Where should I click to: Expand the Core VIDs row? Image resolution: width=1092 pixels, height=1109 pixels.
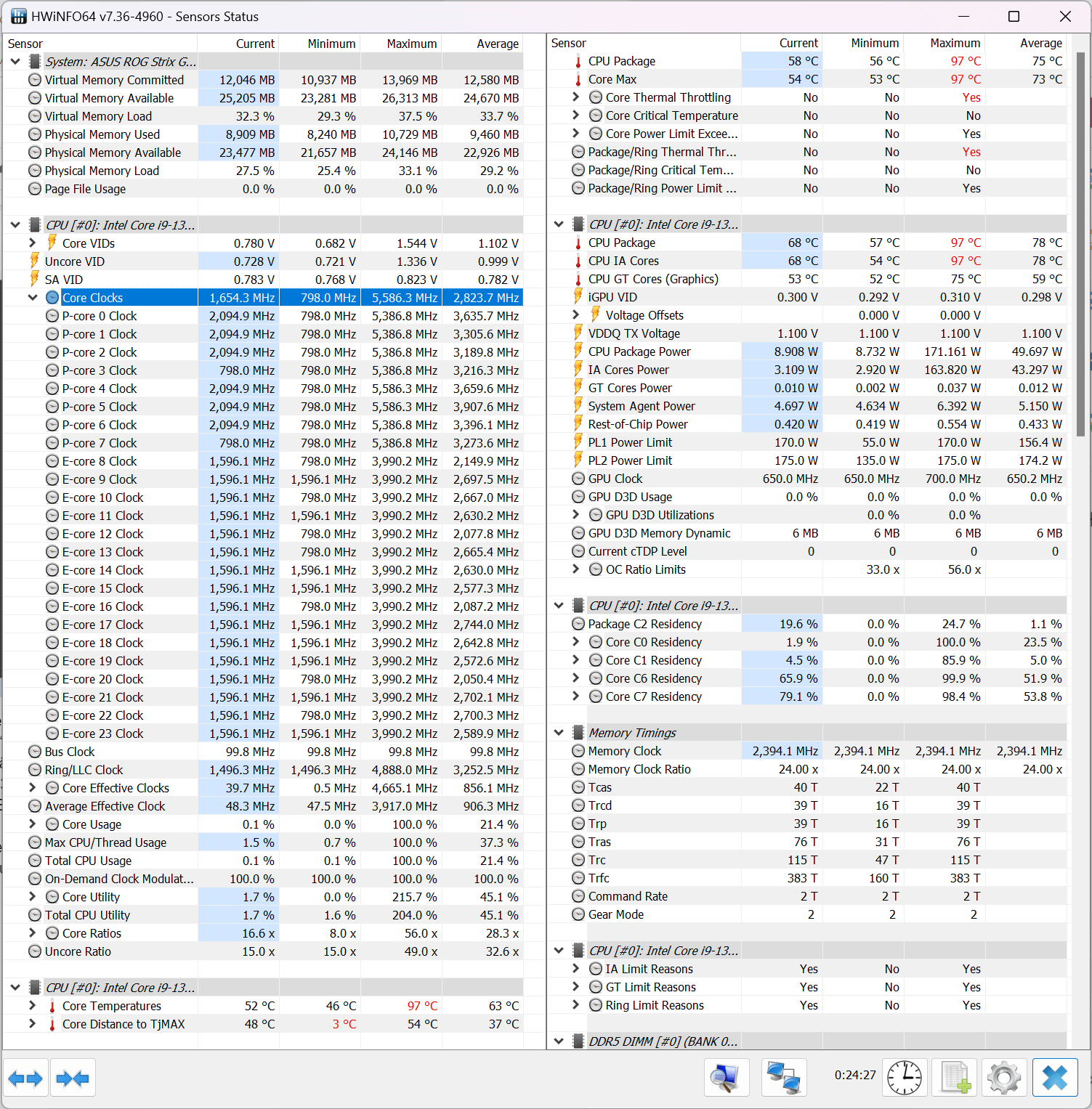tap(32, 243)
